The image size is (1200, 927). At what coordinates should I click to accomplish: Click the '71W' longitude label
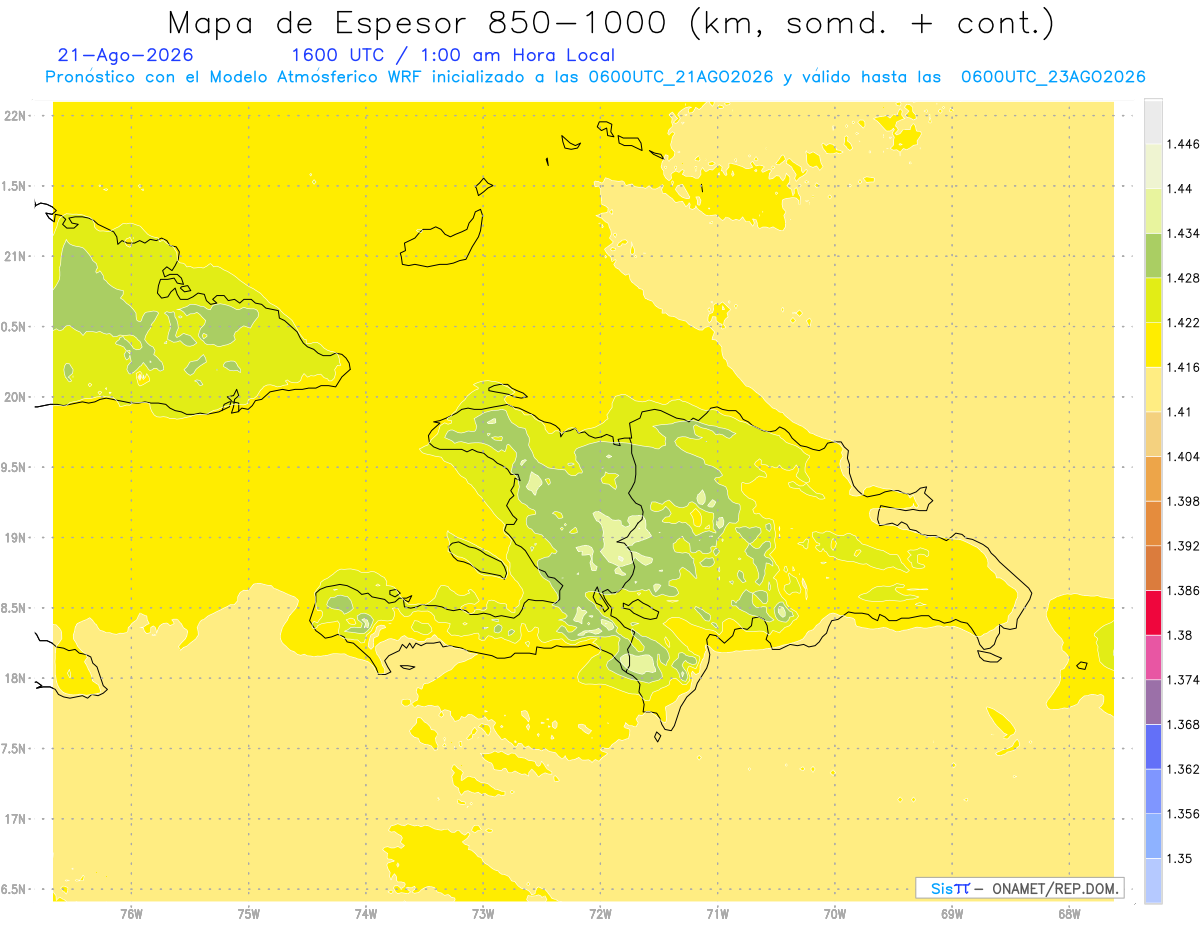click(717, 915)
